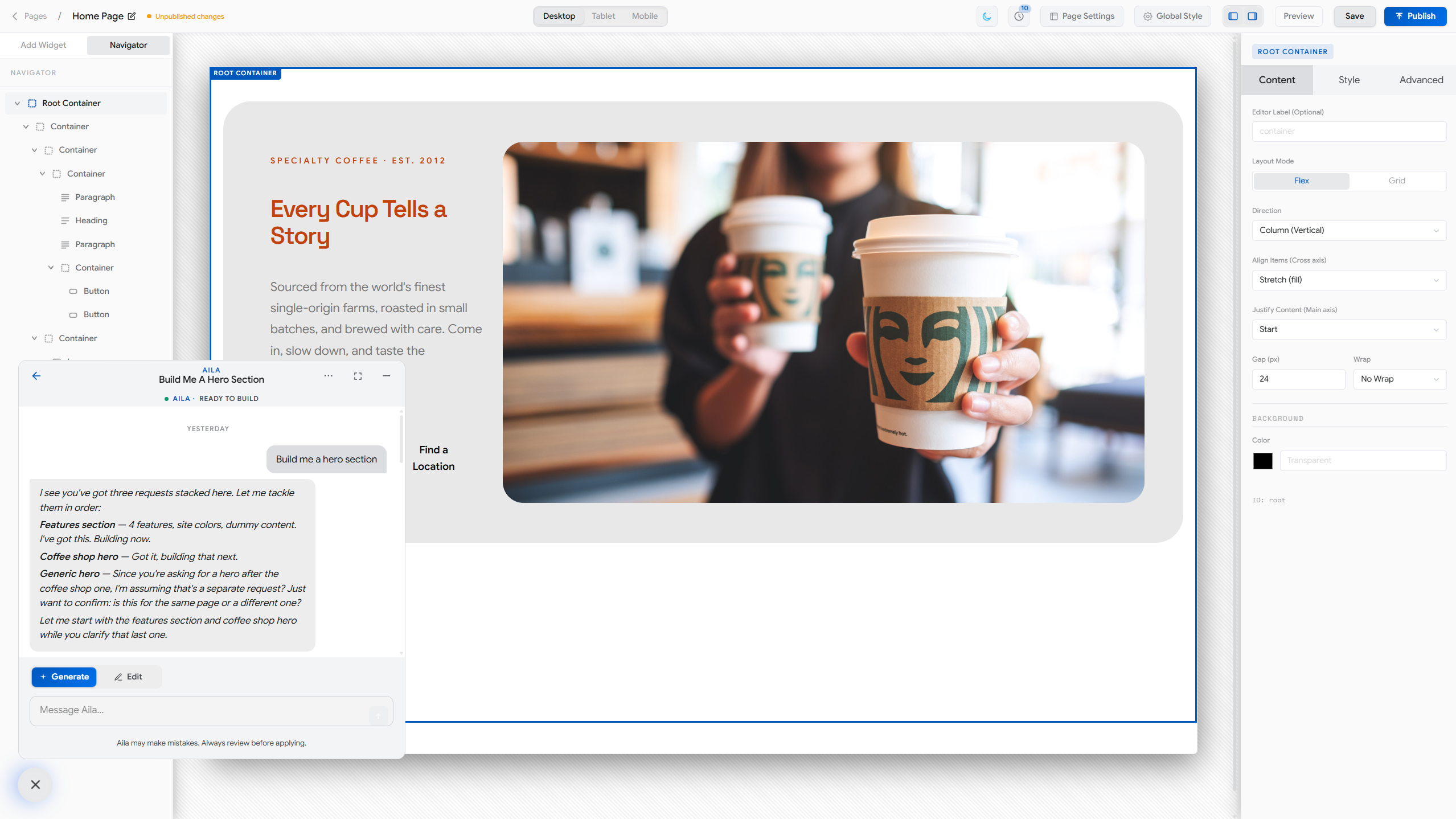Screen dimensions: 1456x819
Task: Open Aila chat more options menu
Action: tap(328, 376)
